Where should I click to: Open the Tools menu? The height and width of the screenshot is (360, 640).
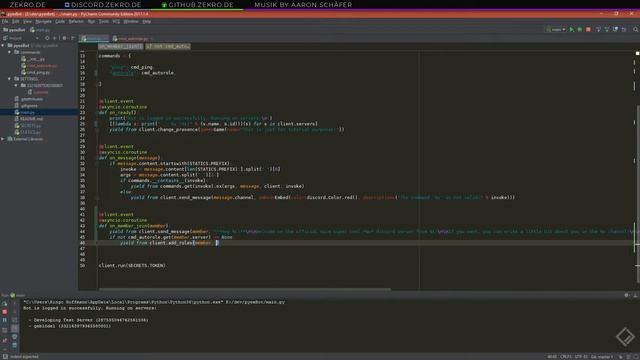click(x=104, y=21)
